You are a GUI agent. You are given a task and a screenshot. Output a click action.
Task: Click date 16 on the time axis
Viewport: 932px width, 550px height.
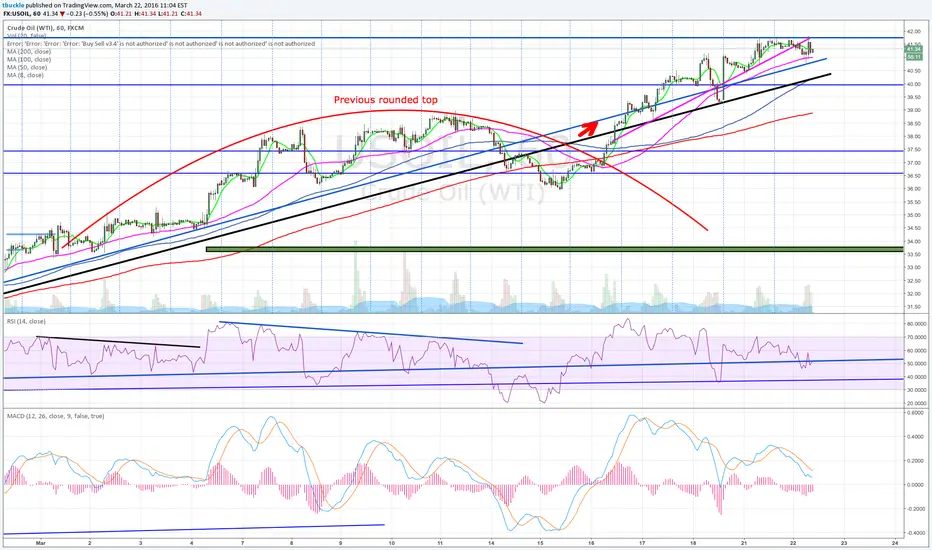591,542
